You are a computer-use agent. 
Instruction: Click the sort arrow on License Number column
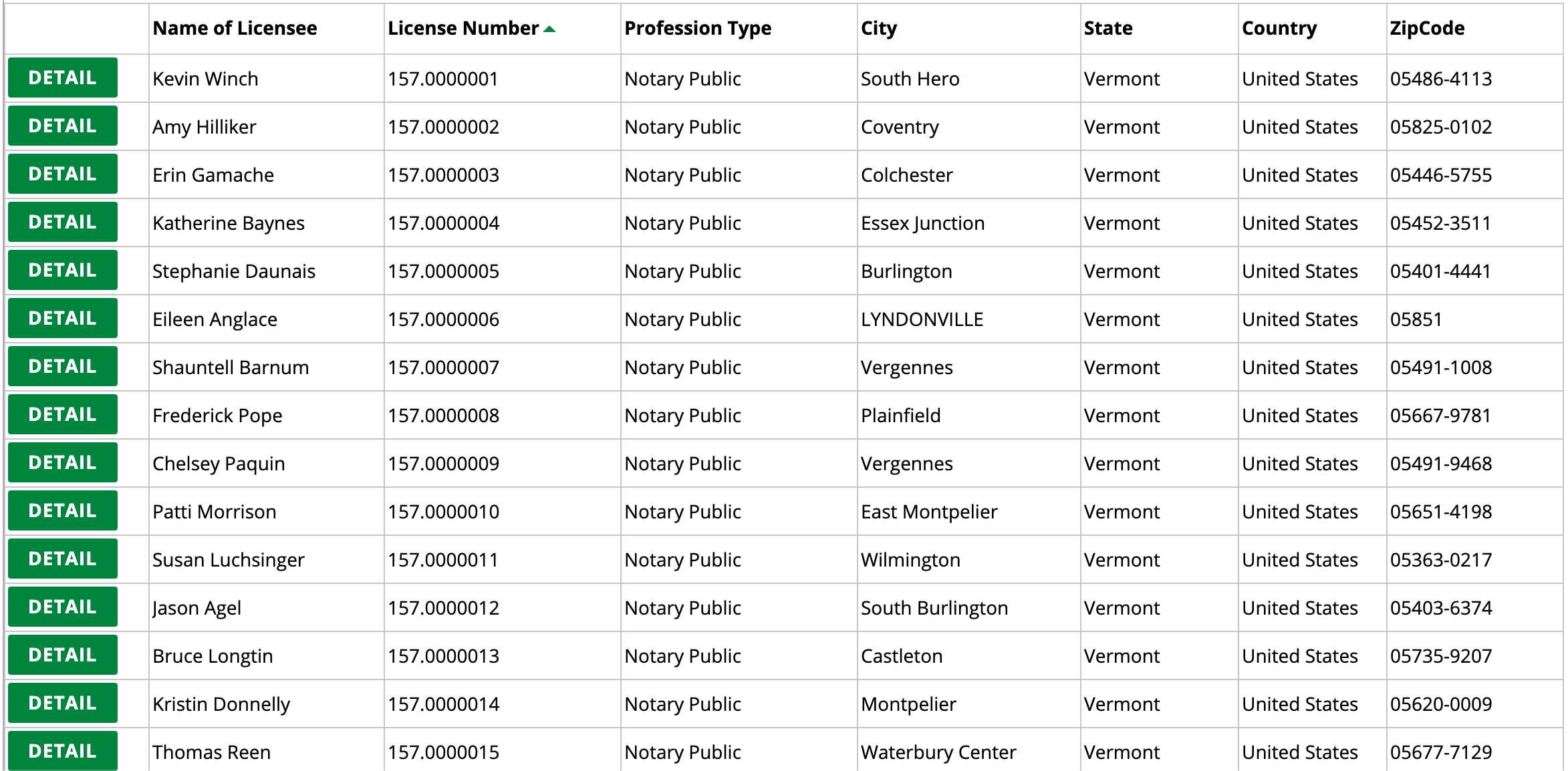point(548,28)
